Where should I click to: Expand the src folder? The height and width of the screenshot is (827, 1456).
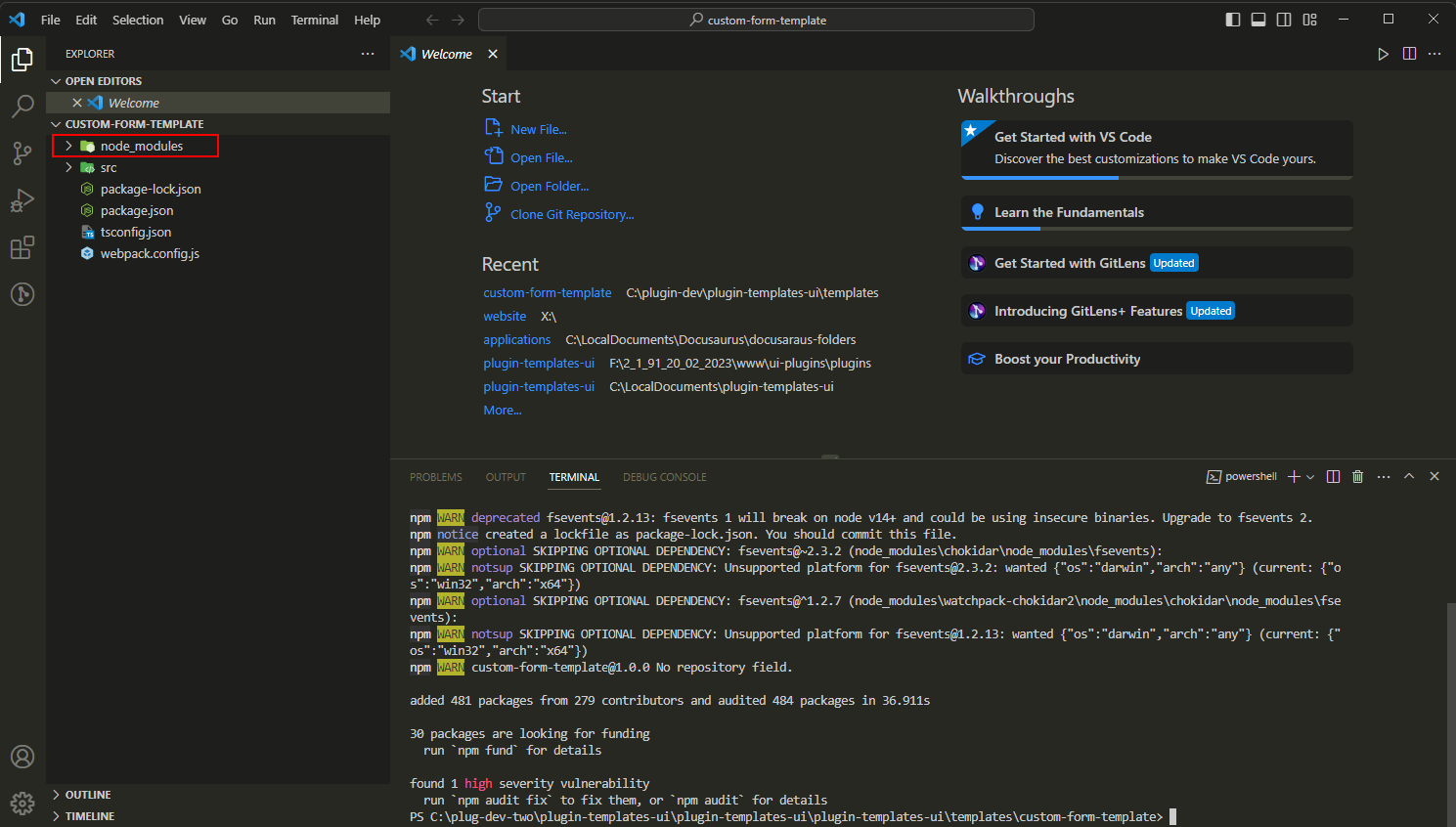(x=68, y=167)
